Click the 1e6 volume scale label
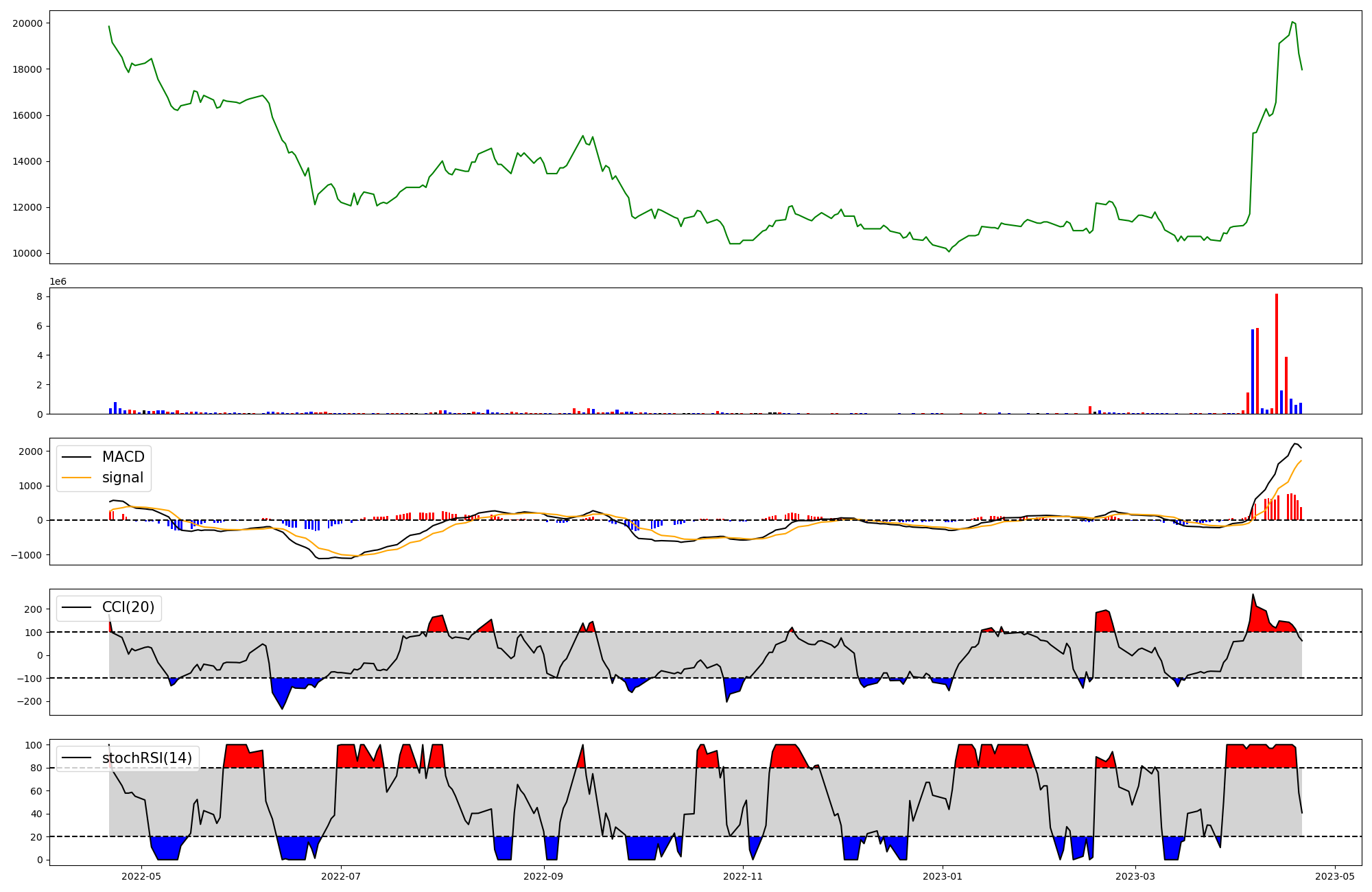 pyautogui.click(x=58, y=281)
